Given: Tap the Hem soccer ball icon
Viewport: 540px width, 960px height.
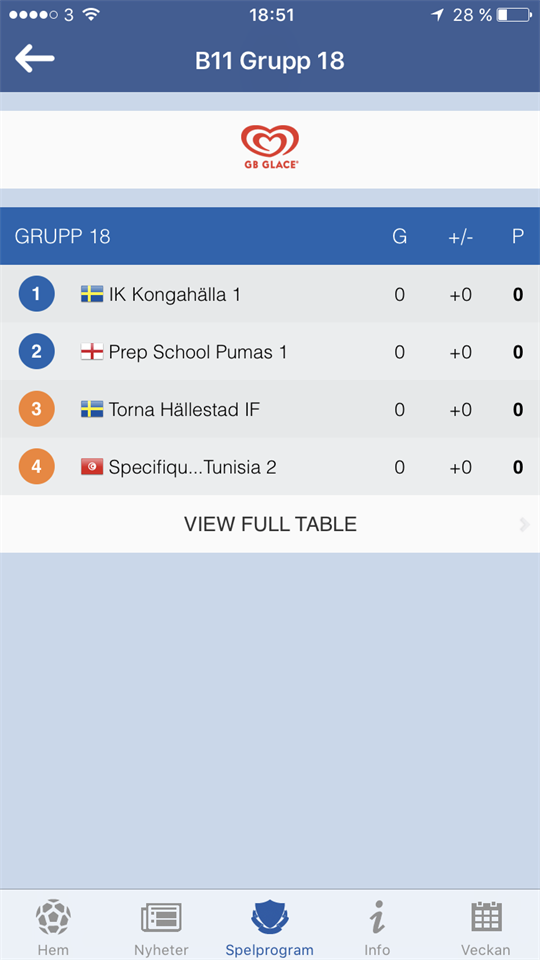Looking at the screenshot, I should pos(53,917).
